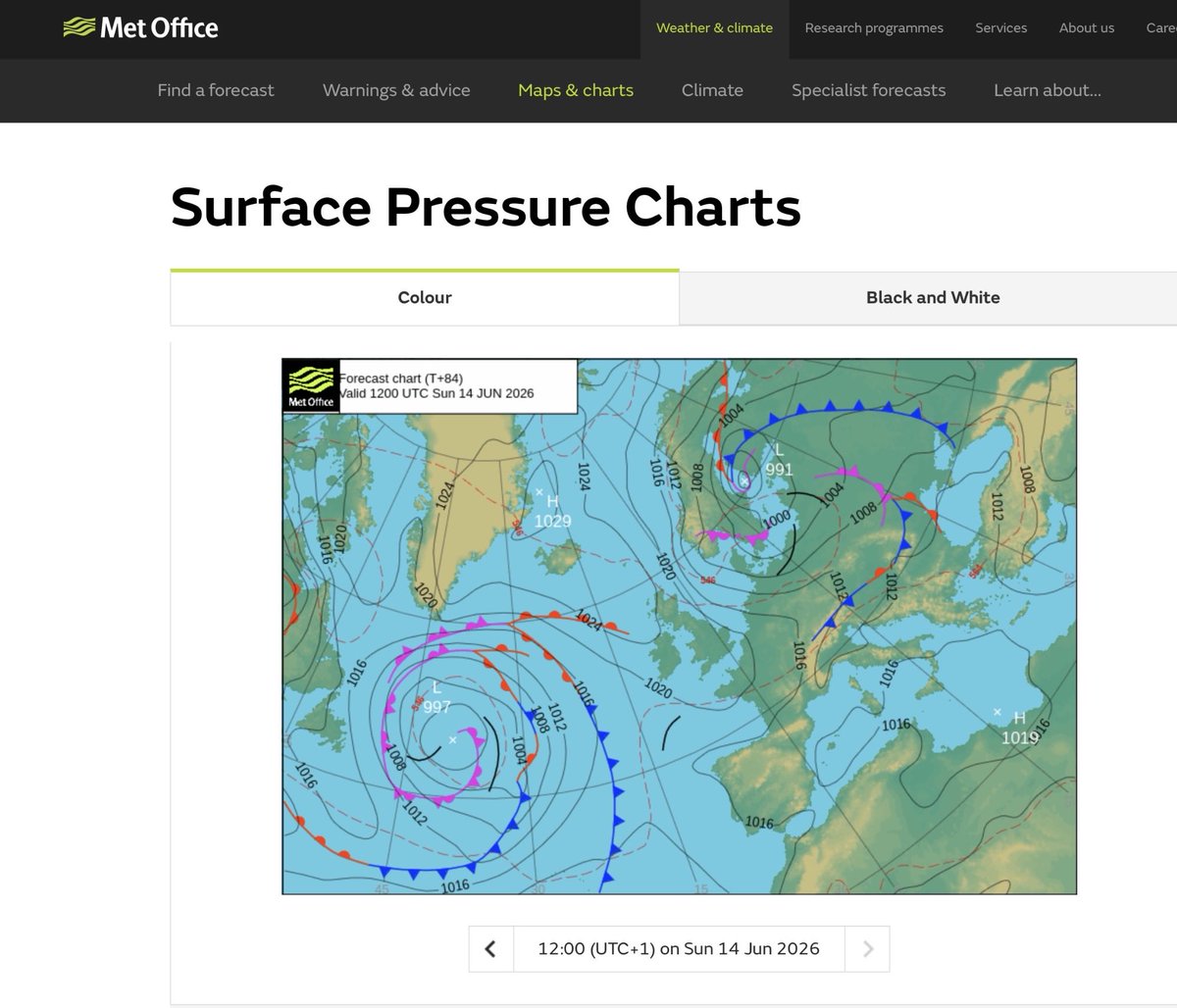
Task: Switch to the Black and White tab
Action: click(933, 298)
